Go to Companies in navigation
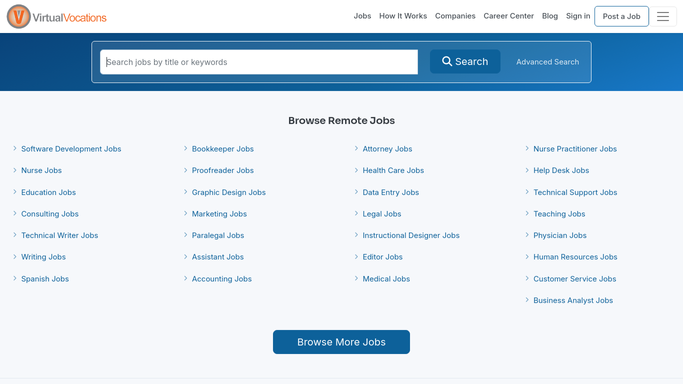The height and width of the screenshot is (384, 683). (x=455, y=16)
